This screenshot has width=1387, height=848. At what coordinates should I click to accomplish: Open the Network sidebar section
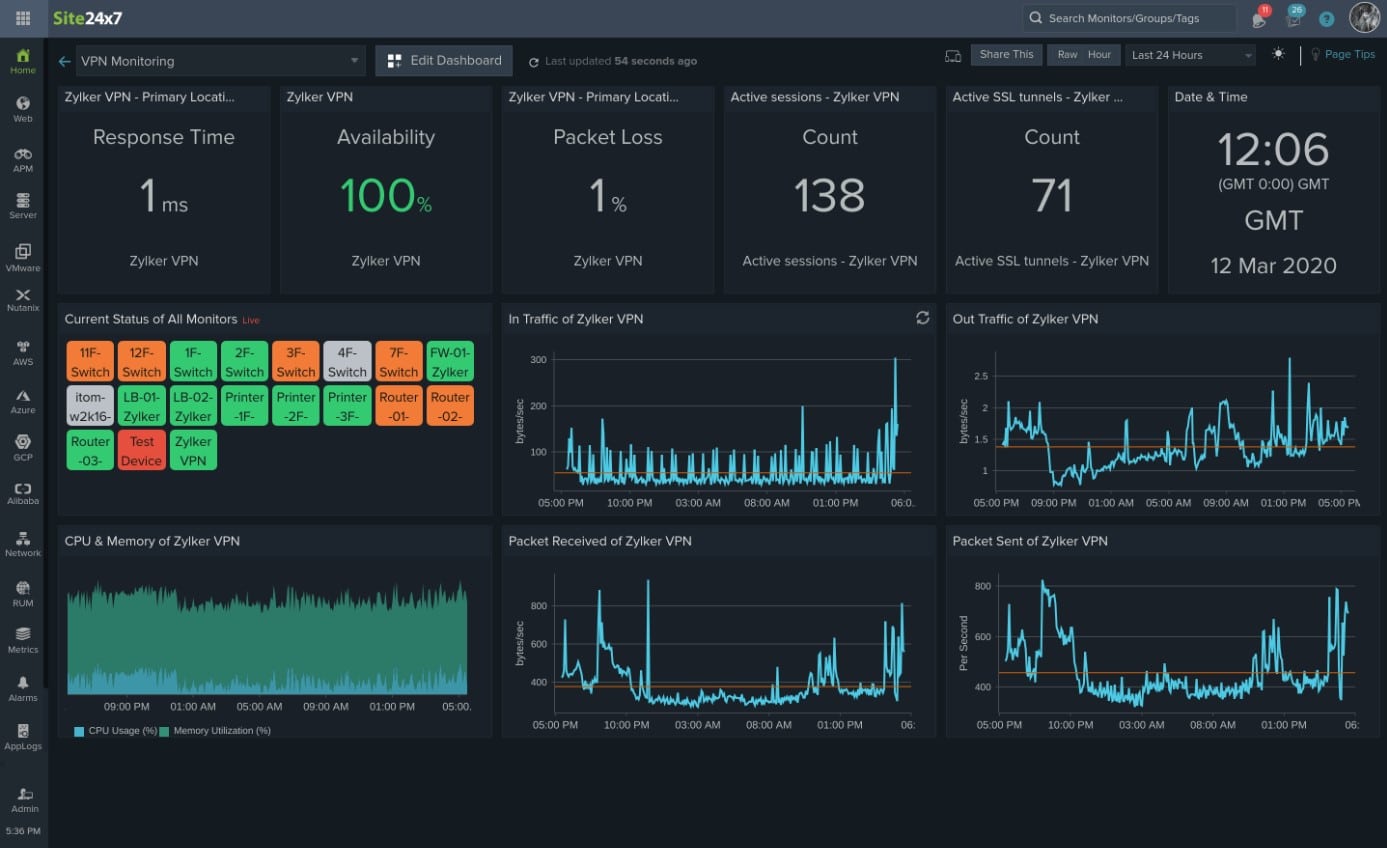[x=23, y=544]
